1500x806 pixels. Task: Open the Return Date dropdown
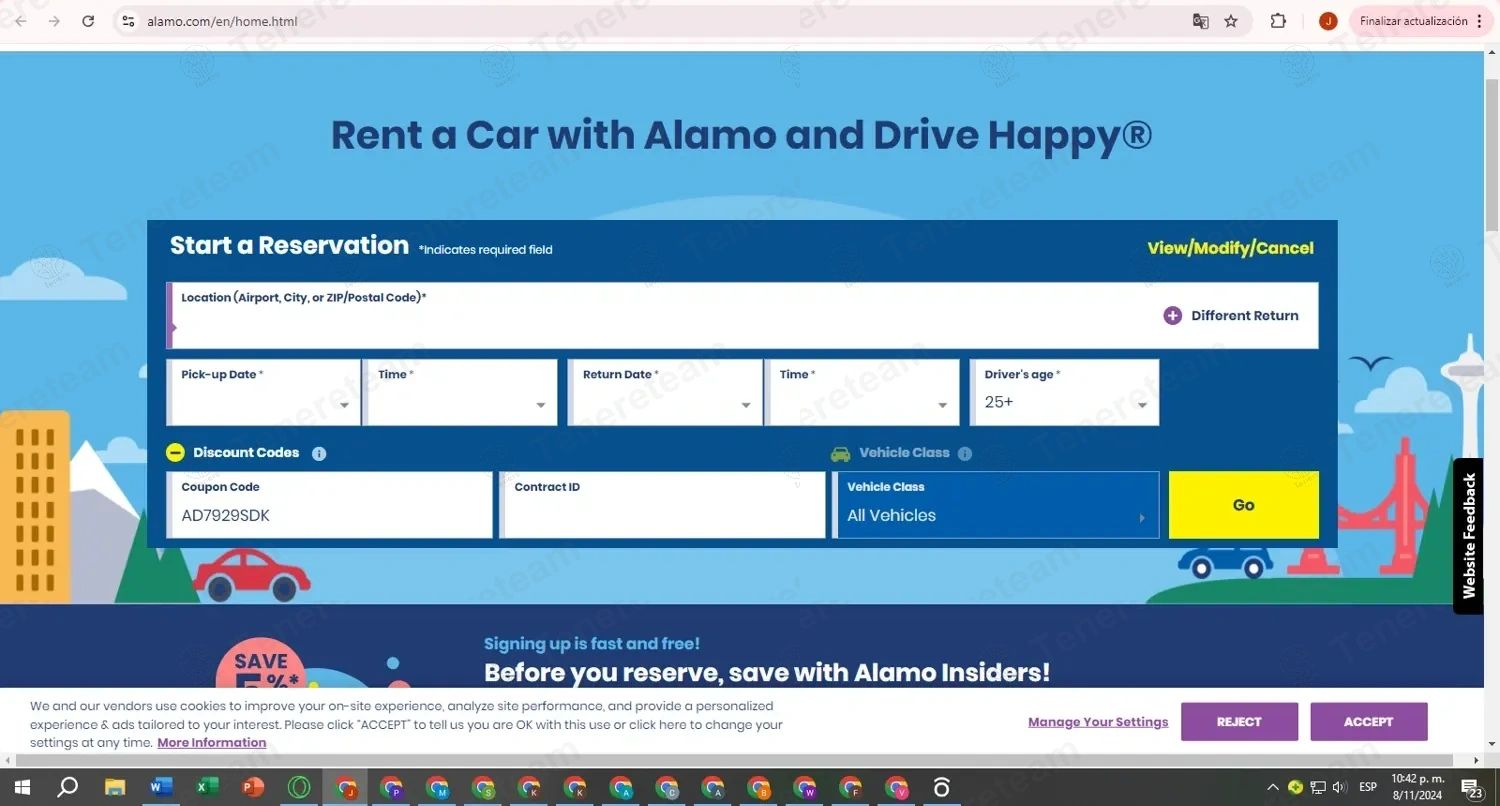(665, 392)
